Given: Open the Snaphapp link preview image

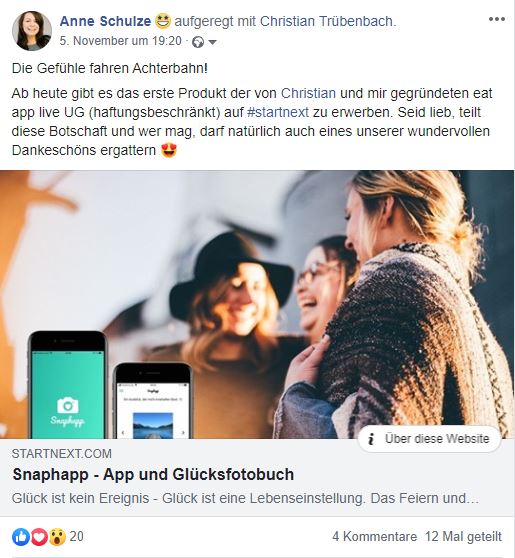Looking at the screenshot, I should pyautogui.click(x=257, y=304).
